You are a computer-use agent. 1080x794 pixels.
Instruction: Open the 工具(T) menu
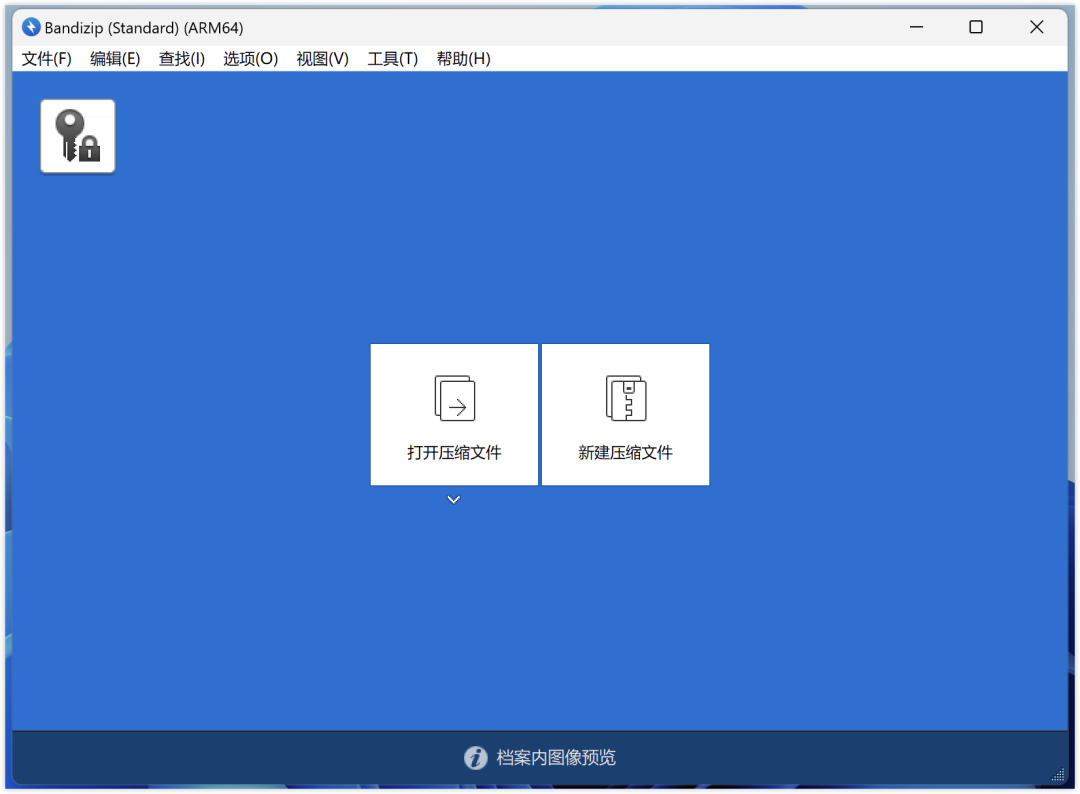(392, 59)
